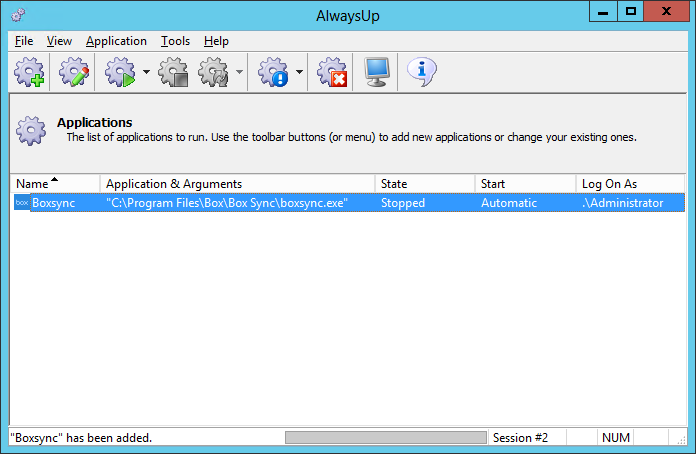The height and width of the screenshot is (454, 696).
Task: Click the Boxsync row box icon
Action: (x=22, y=203)
